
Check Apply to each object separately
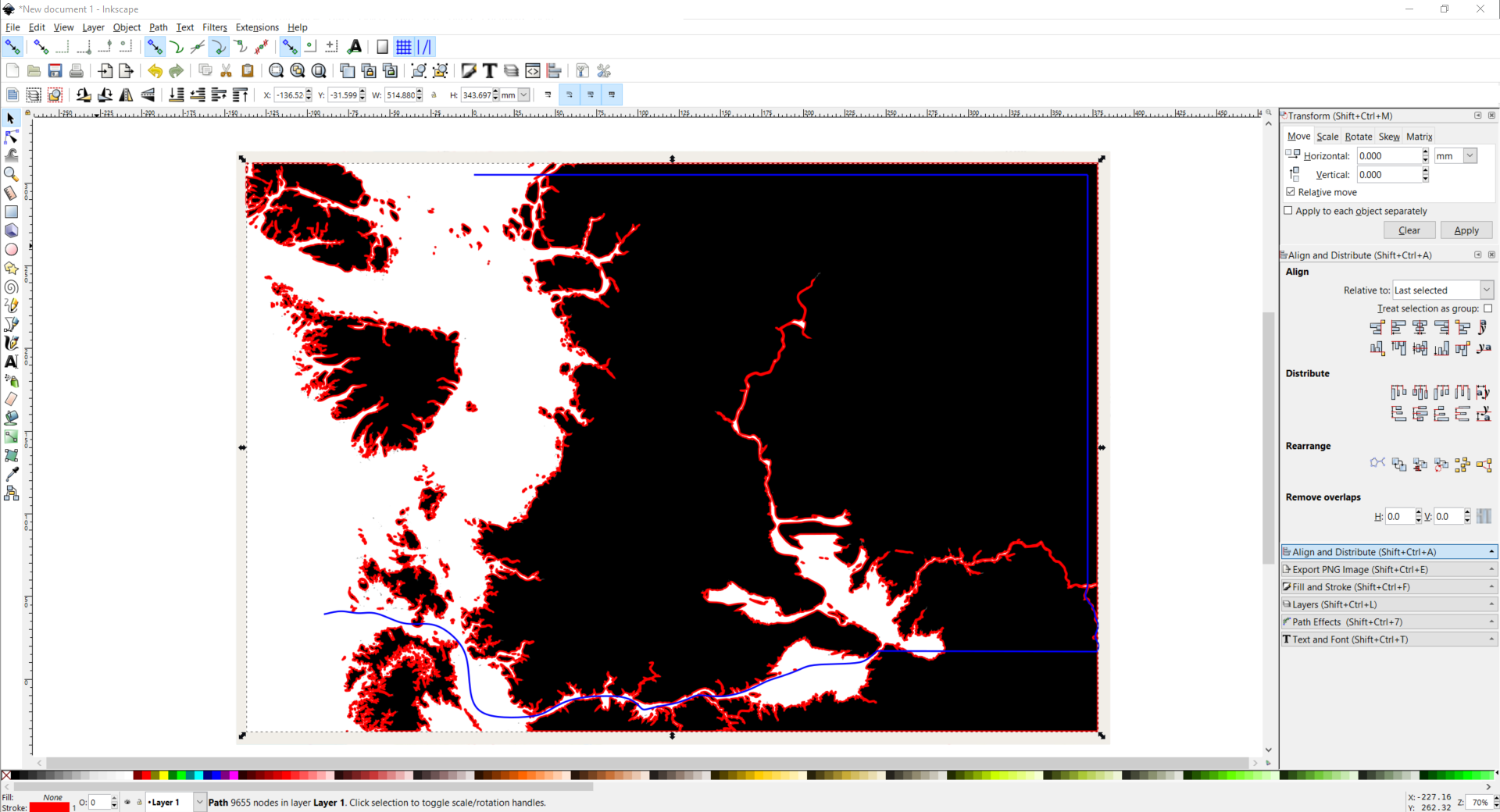1288,211
